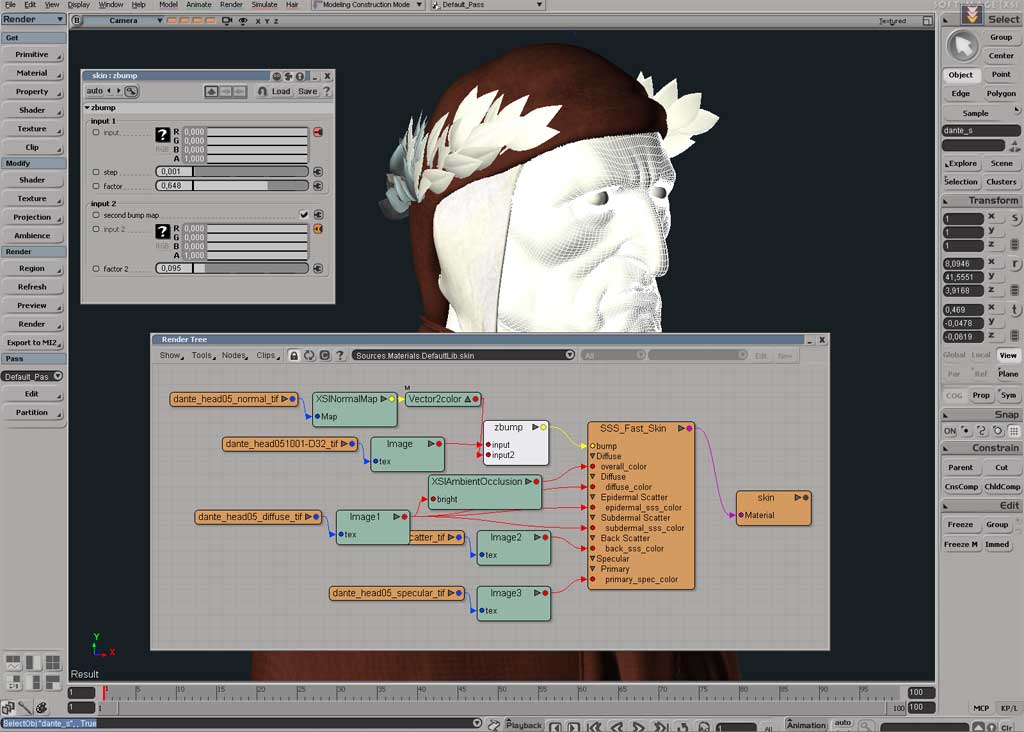
Task: Click the camera icon in viewport header
Action: click(x=227, y=21)
